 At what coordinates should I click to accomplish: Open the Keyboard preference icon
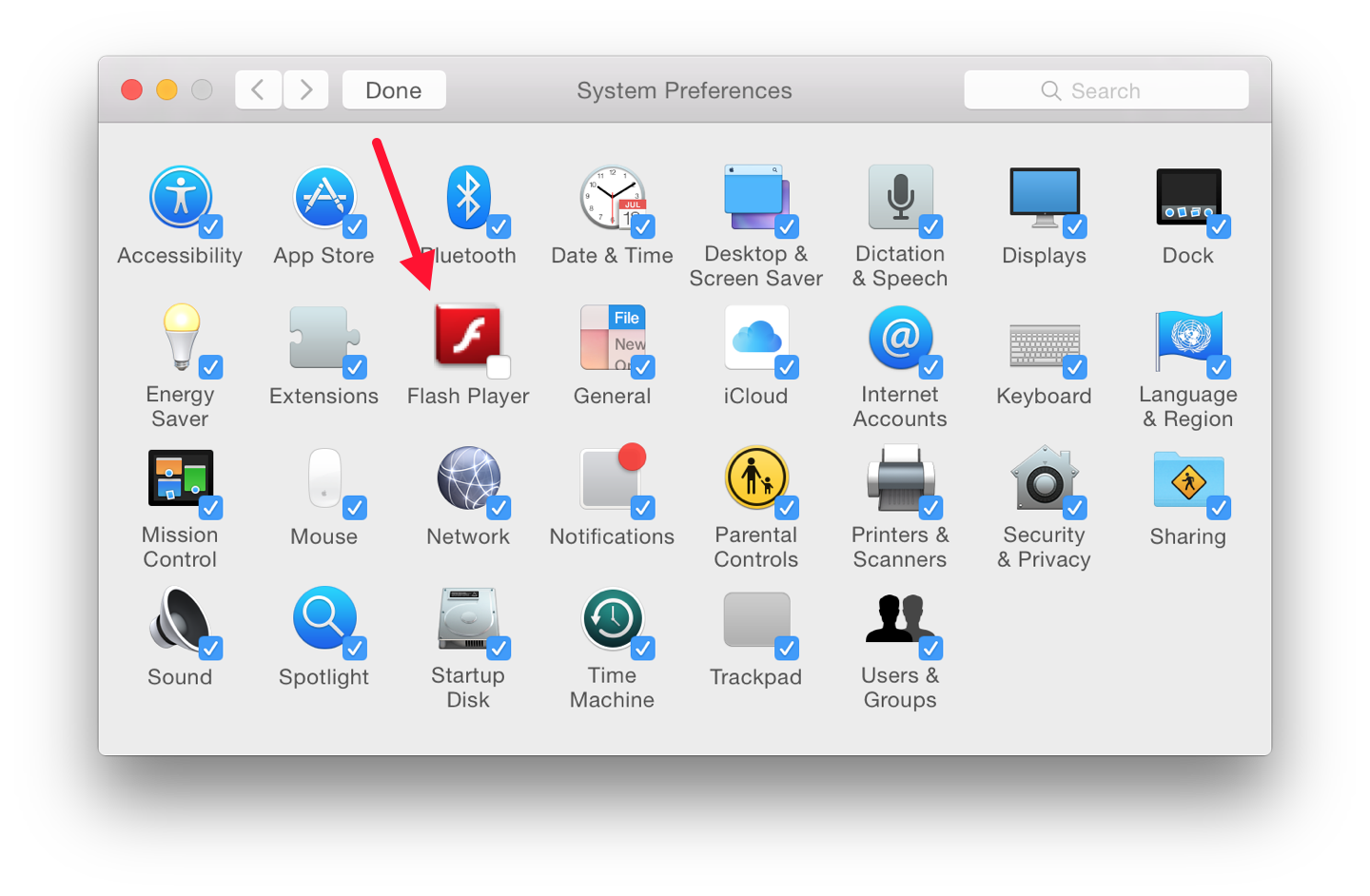1045,346
